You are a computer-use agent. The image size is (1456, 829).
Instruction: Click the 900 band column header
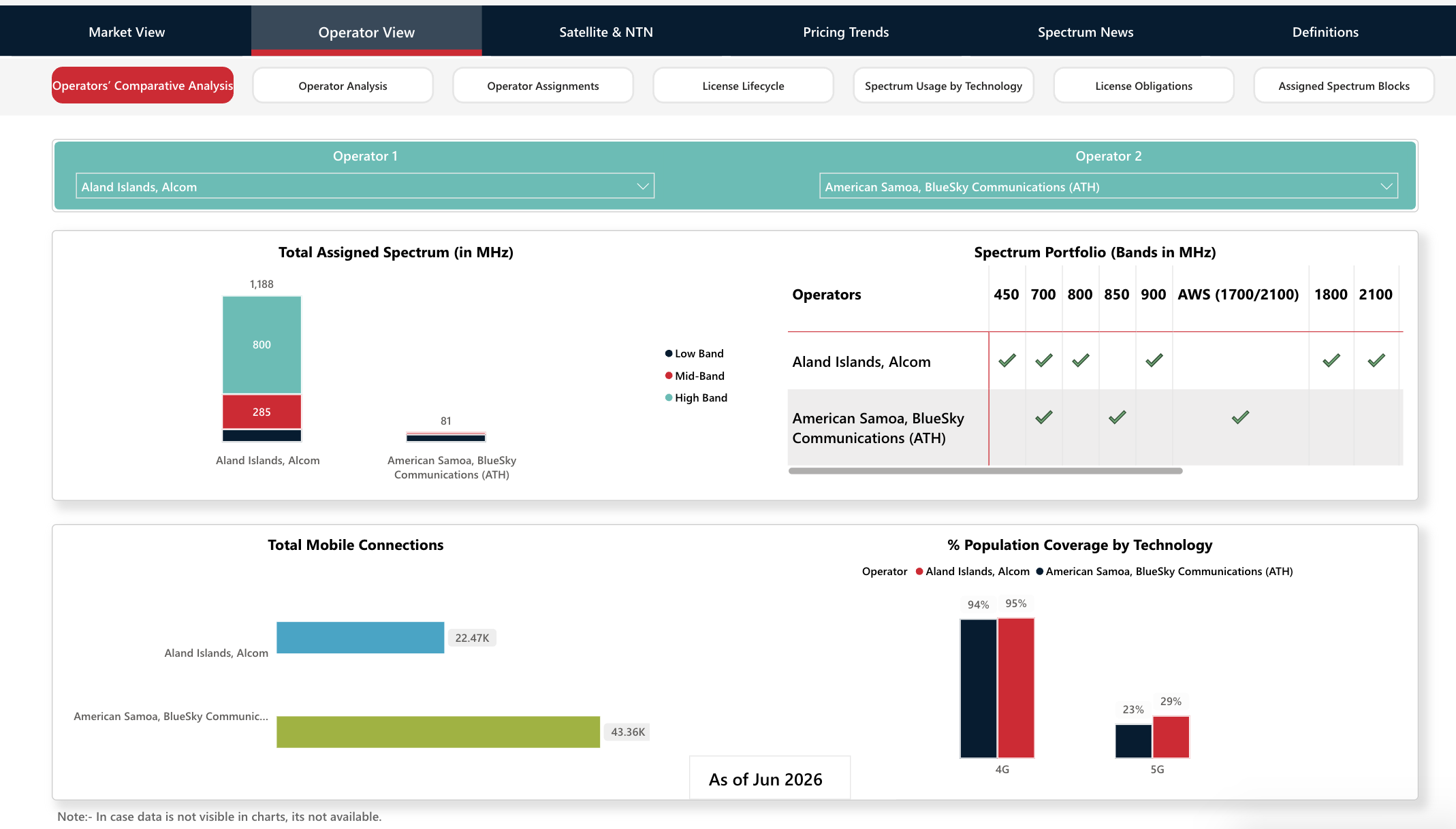click(1154, 295)
